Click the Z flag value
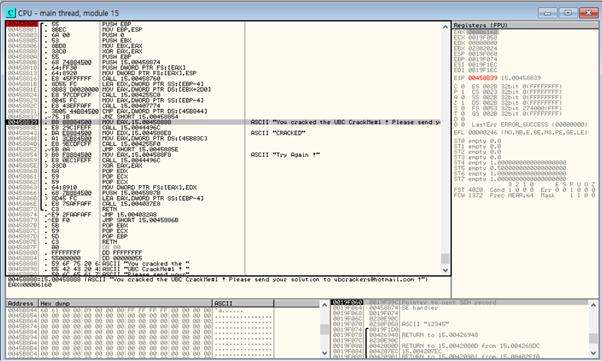 (x=463, y=103)
